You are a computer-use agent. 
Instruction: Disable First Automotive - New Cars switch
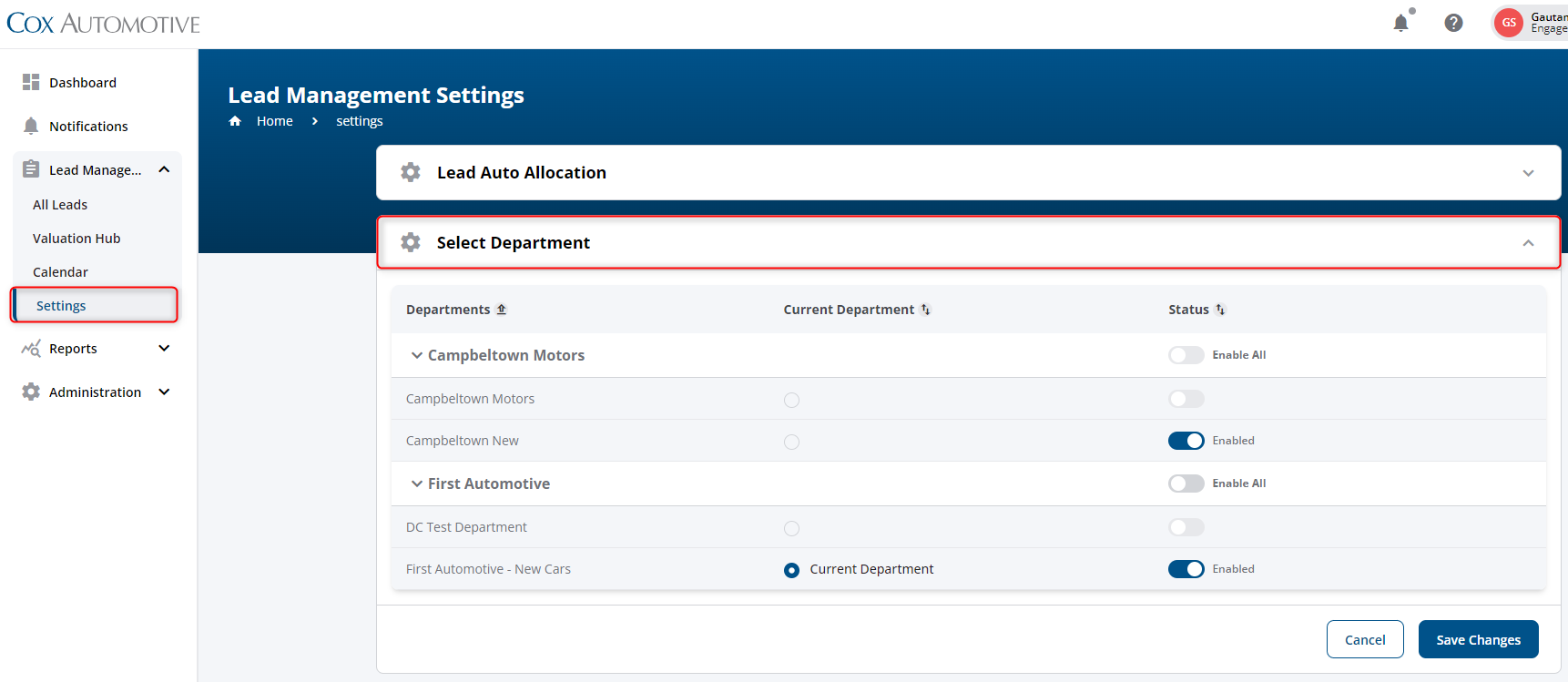pos(1186,569)
